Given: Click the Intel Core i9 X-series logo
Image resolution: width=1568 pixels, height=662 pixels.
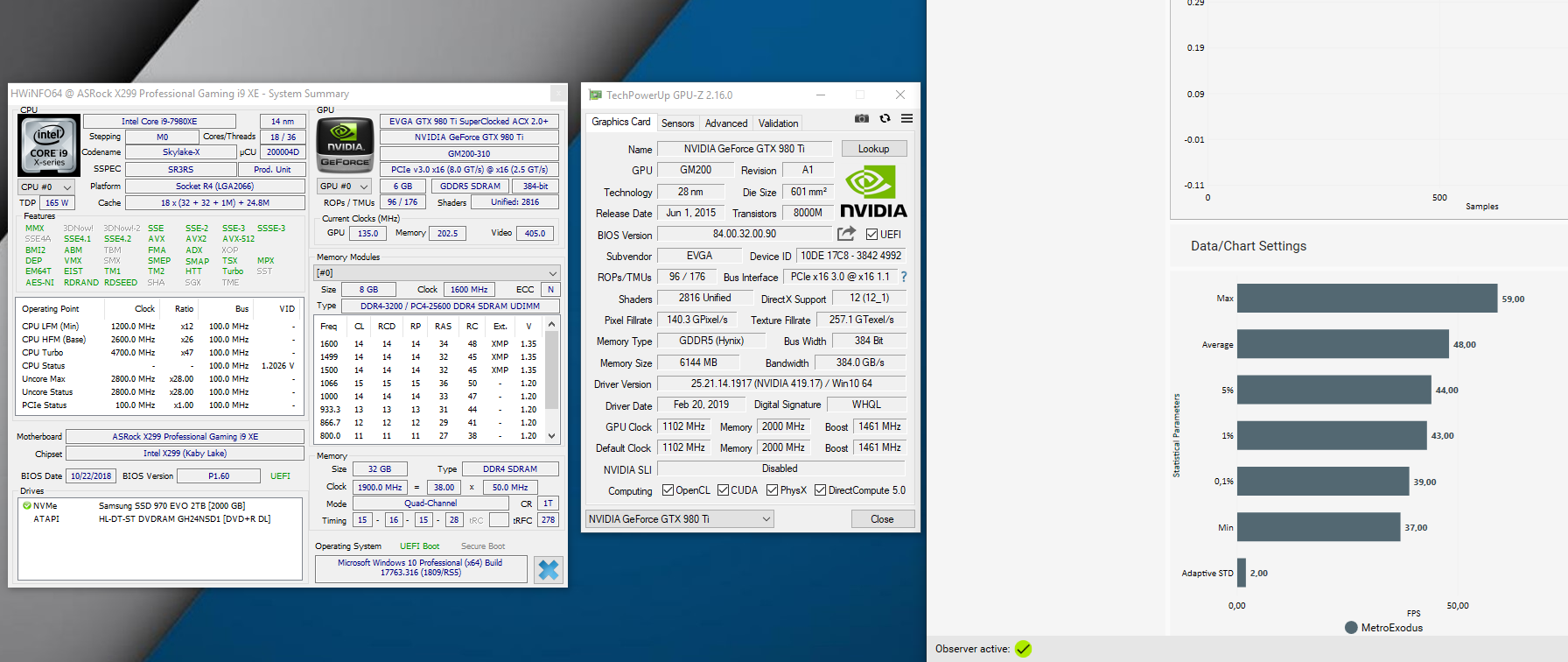Looking at the screenshot, I should tap(49, 144).
